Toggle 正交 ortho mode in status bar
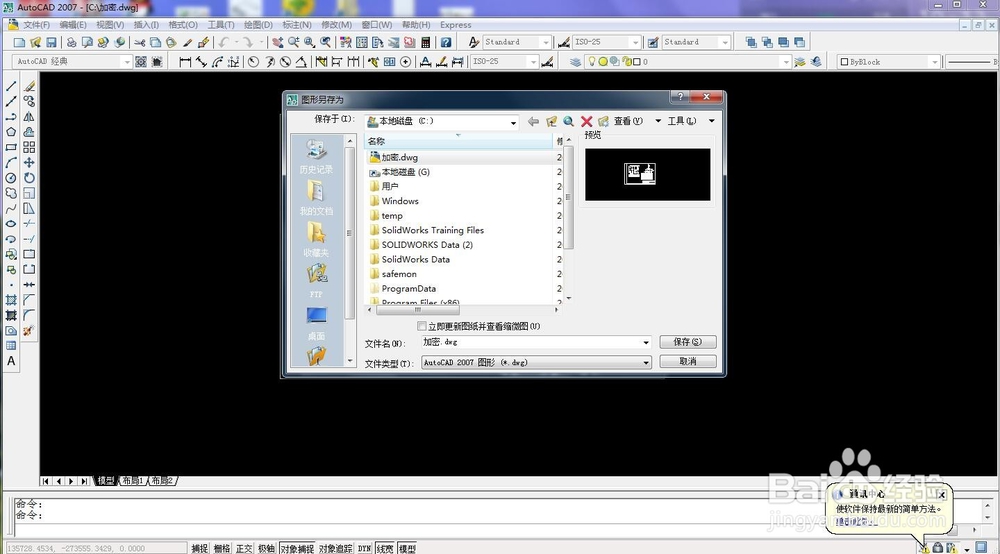 244,548
